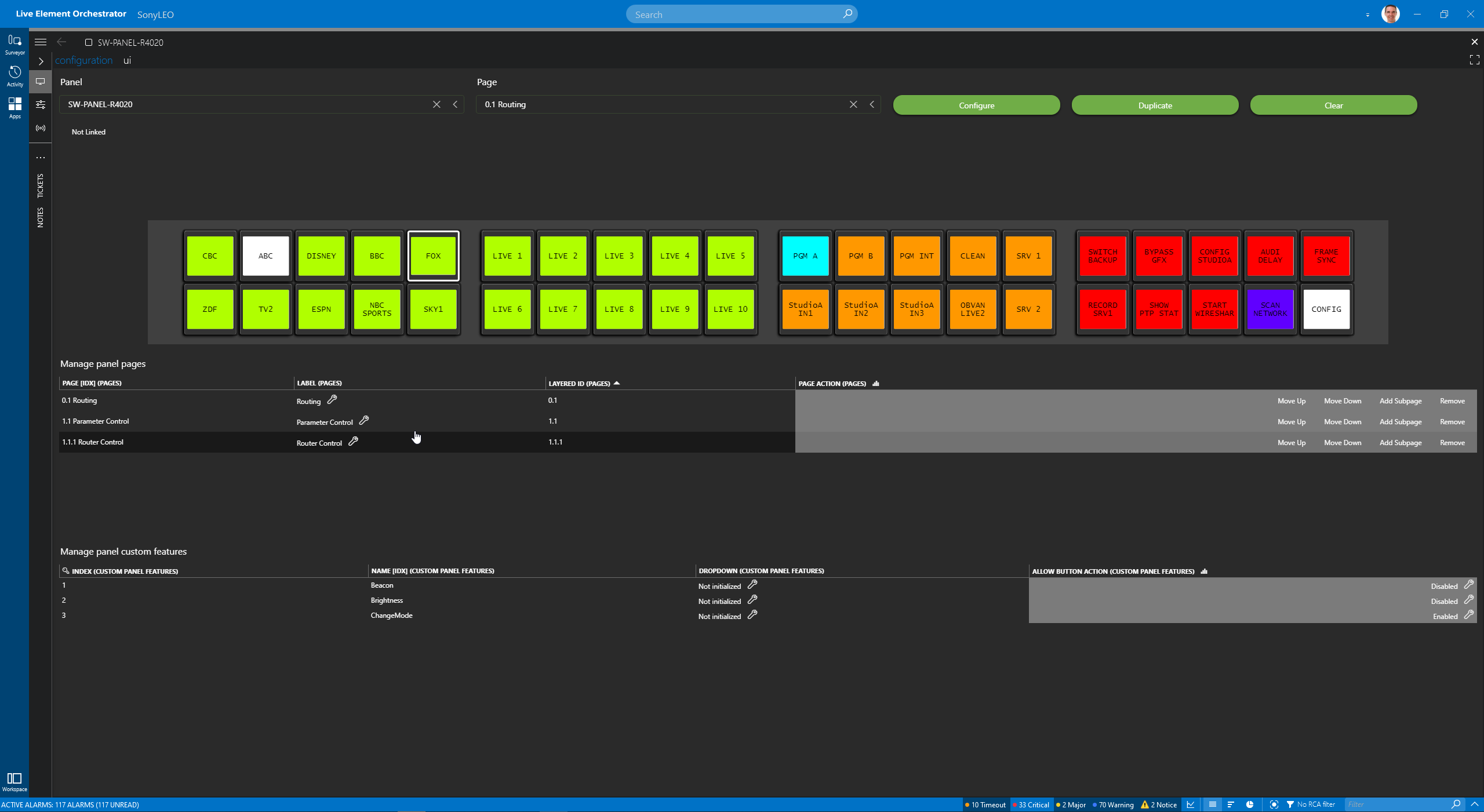The width and height of the screenshot is (1484, 812).
Task: Open the TICKETS side tab
Action: (40, 185)
